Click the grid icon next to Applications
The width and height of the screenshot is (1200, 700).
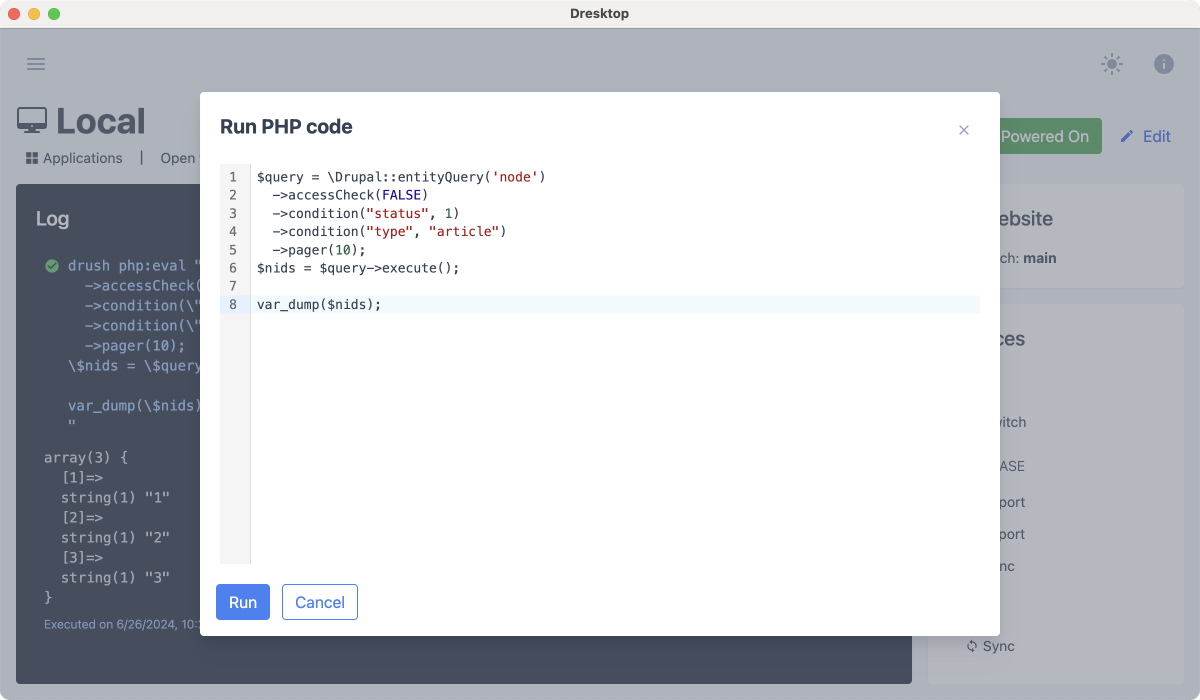pos(32,157)
